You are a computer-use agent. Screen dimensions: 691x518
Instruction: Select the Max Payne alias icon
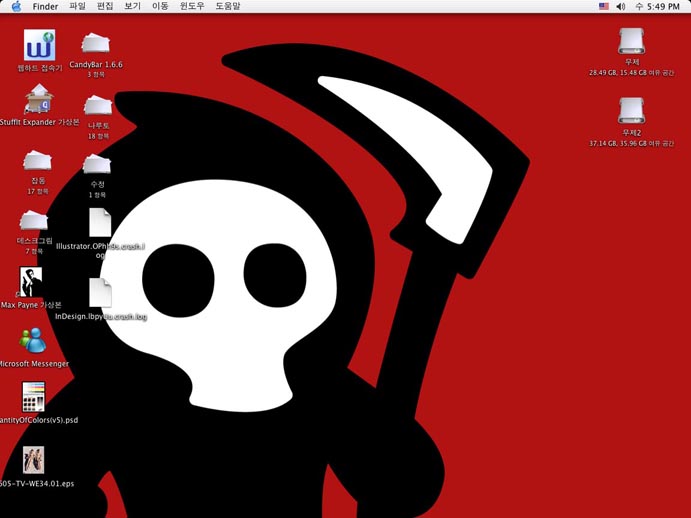point(31,283)
